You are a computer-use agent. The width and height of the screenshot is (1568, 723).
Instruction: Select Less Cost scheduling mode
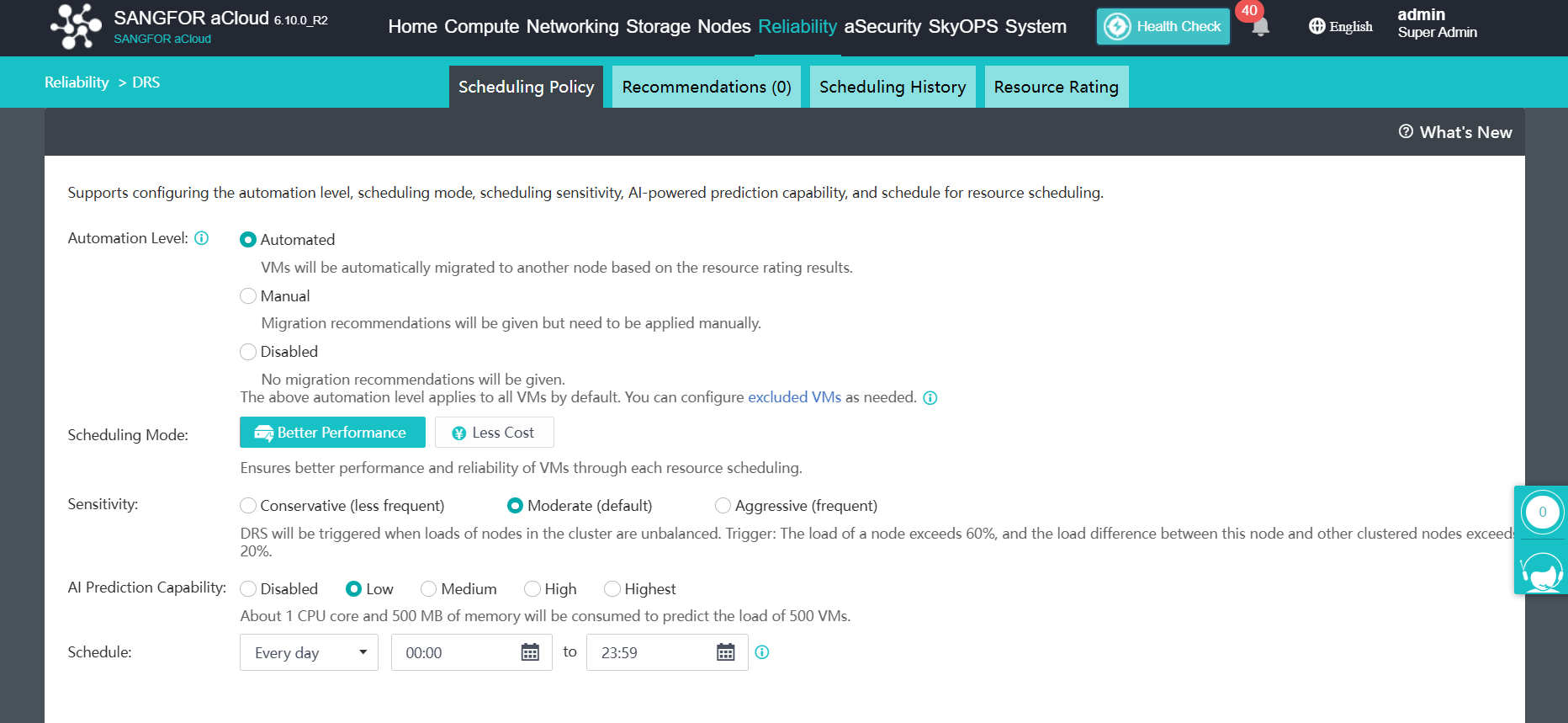495,433
